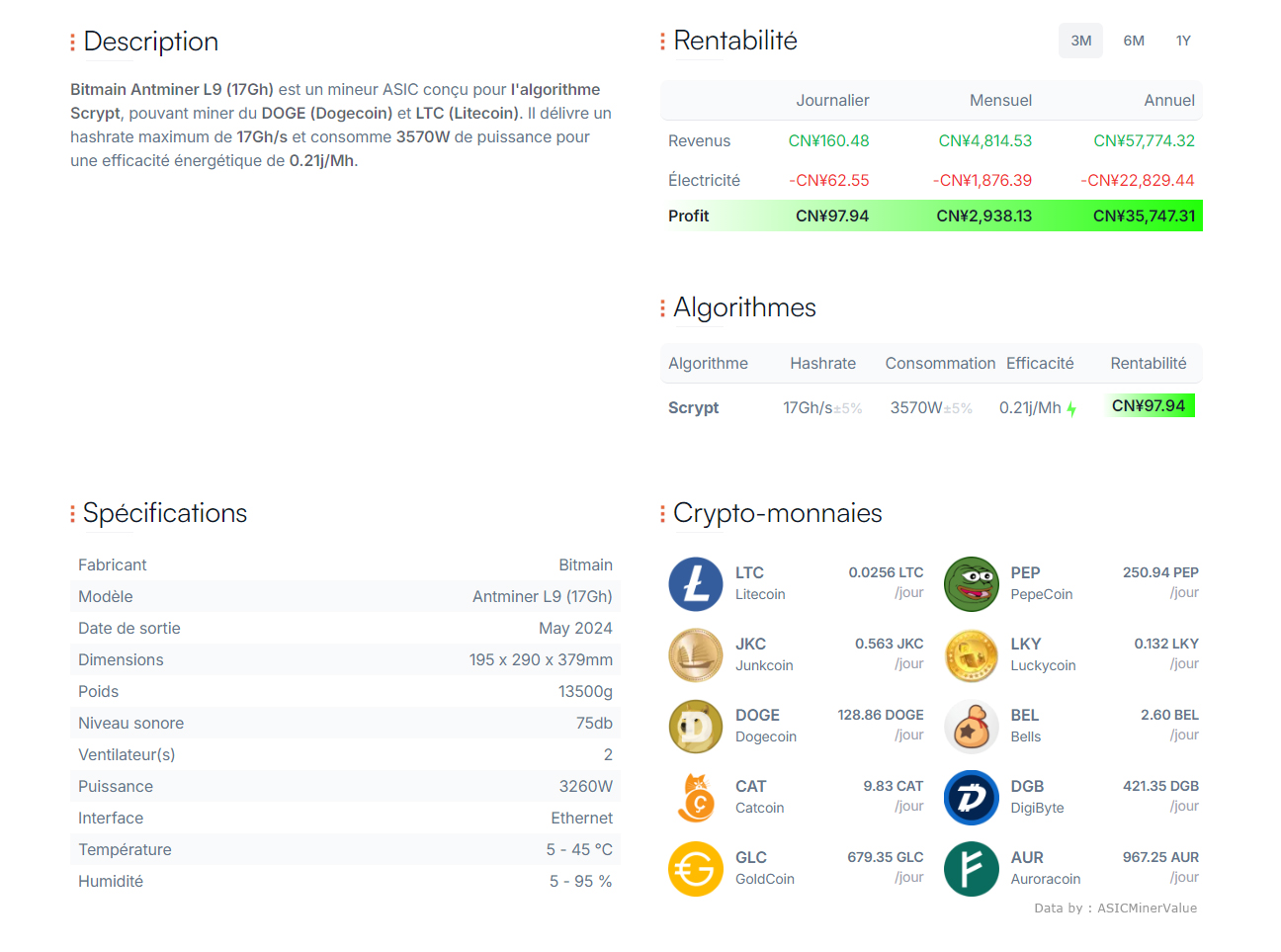Select the 0.21j/Mh efficiency value
Screen dimensions: 1281x952
point(1030,407)
